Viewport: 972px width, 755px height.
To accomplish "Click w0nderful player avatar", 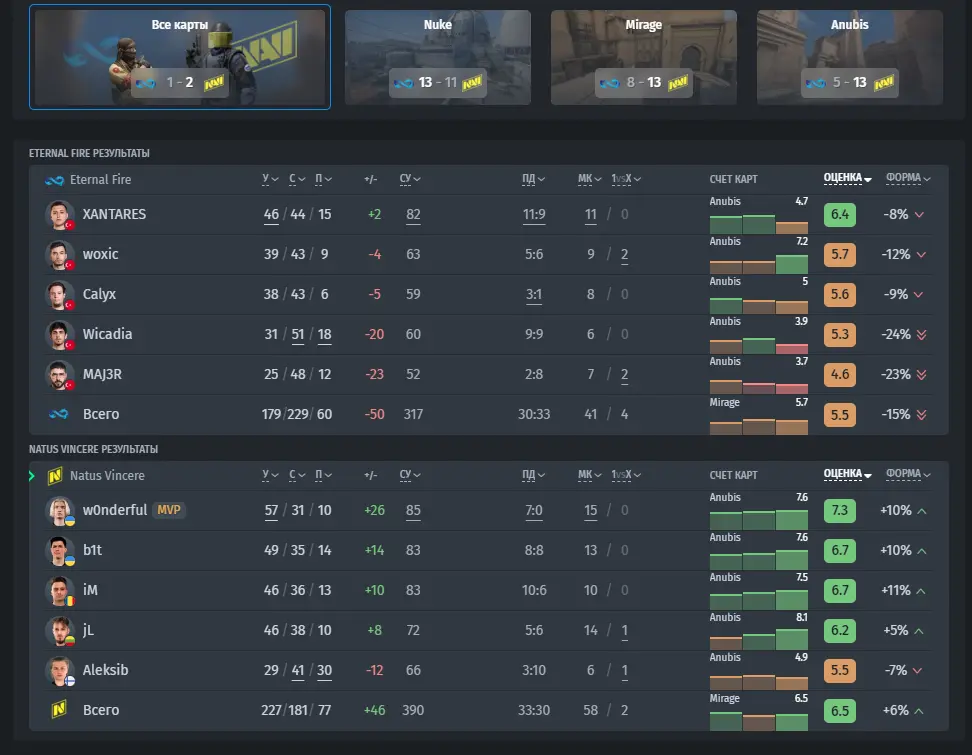I will (60, 511).
